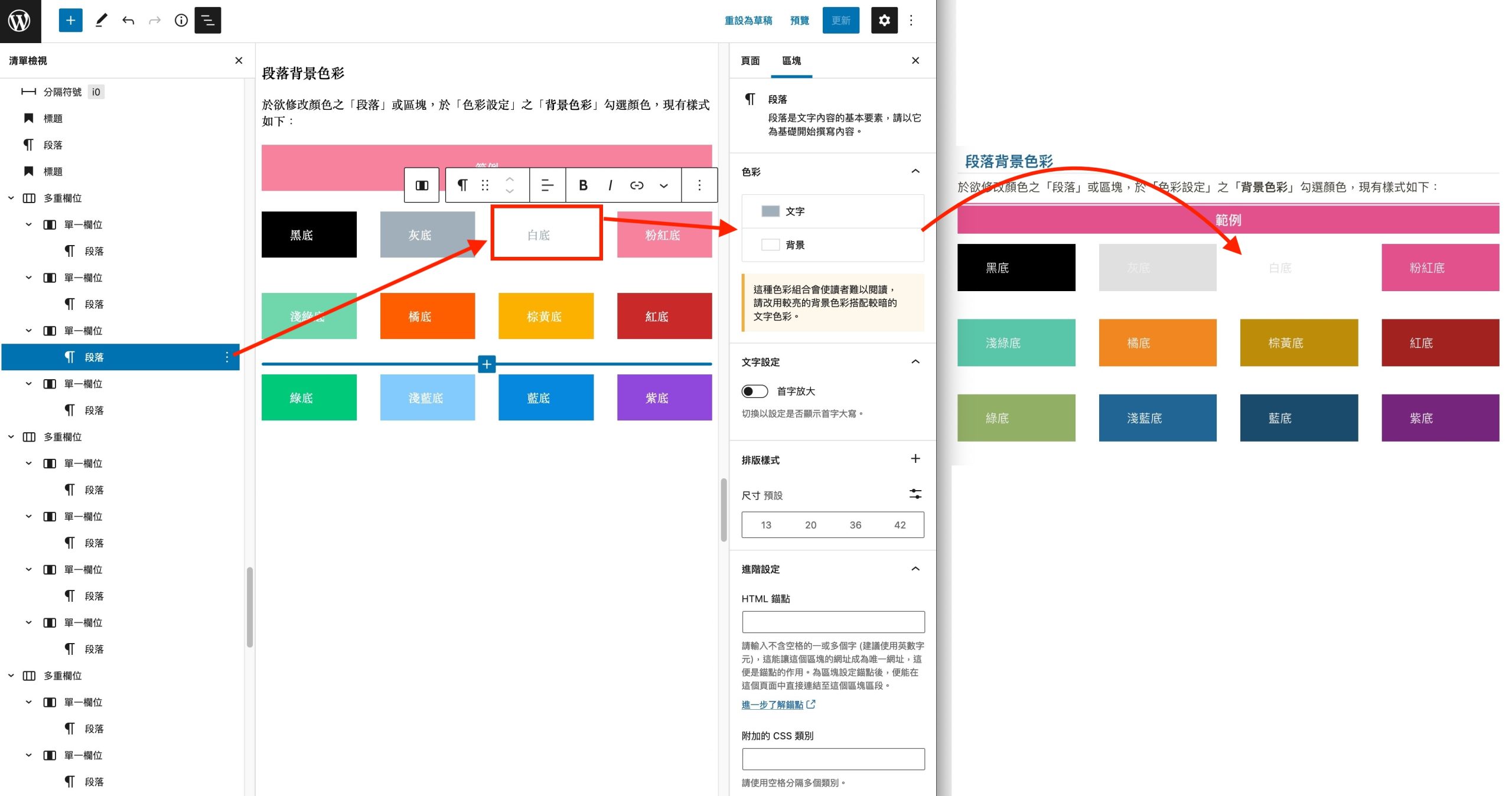Open the block inserter plus button
The image size is (1512, 796).
[70, 21]
